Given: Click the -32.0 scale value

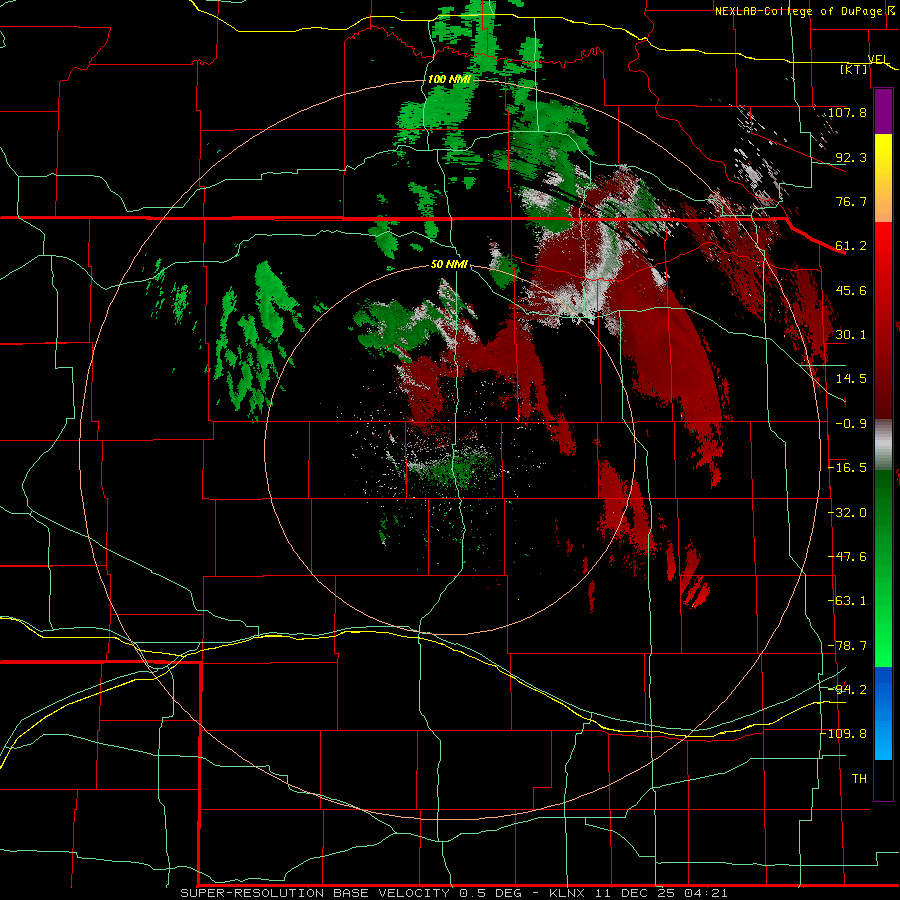Looking at the screenshot, I should pyautogui.click(x=848, y=513).
